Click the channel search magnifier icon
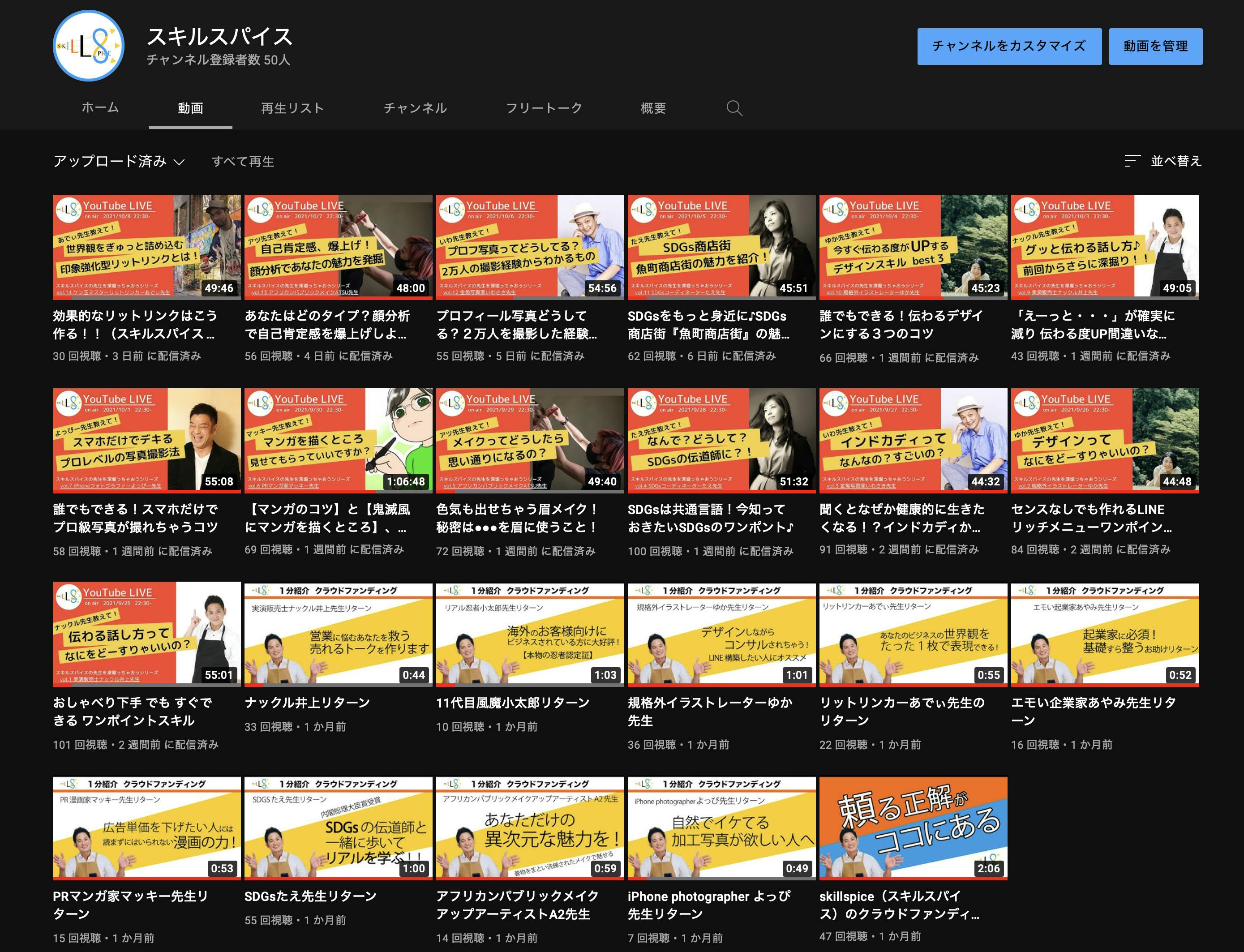This screenshot has width=1244, height=952. (x=734, y=108)
